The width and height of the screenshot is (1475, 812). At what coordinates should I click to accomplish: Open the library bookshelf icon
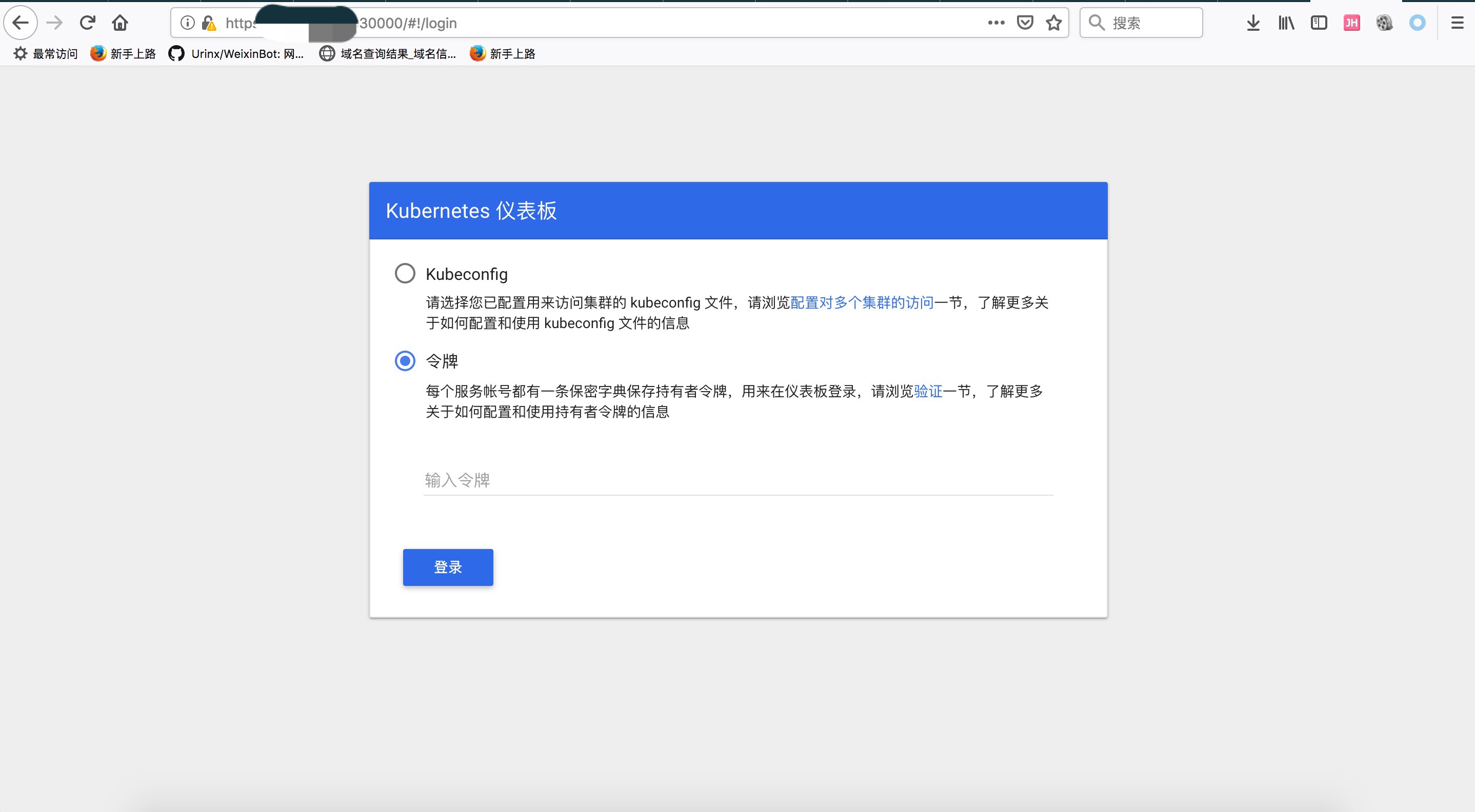pyautogui.click(x=1286, y=23)
